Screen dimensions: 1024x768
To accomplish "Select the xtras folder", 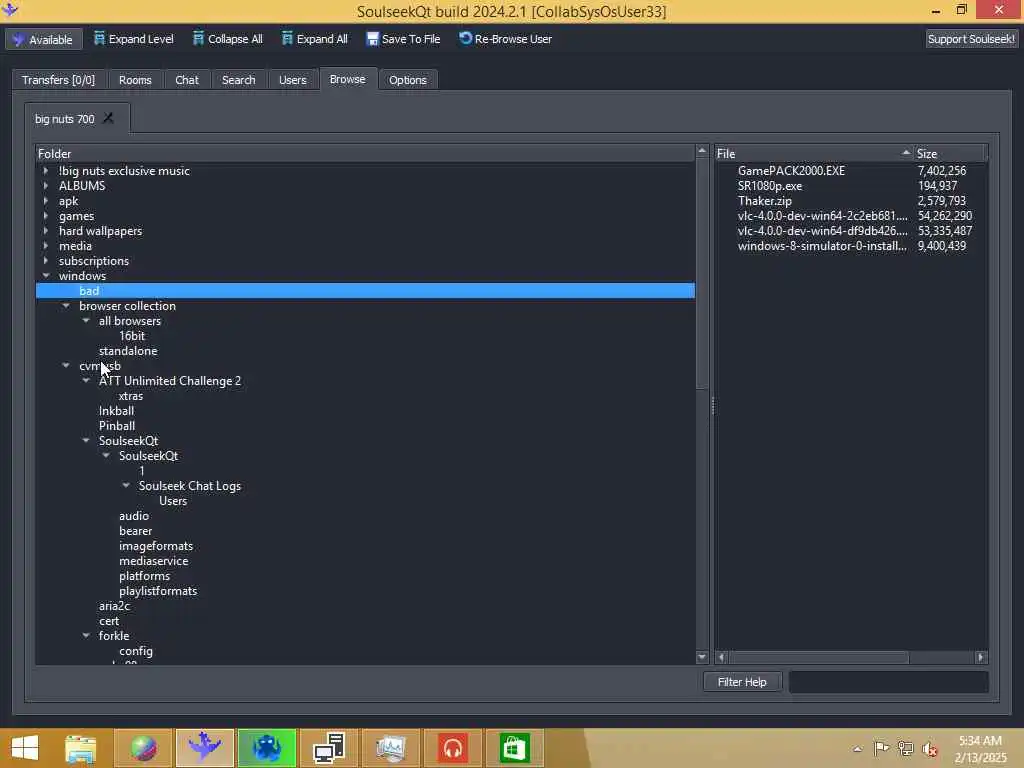I will coord(131,396).
